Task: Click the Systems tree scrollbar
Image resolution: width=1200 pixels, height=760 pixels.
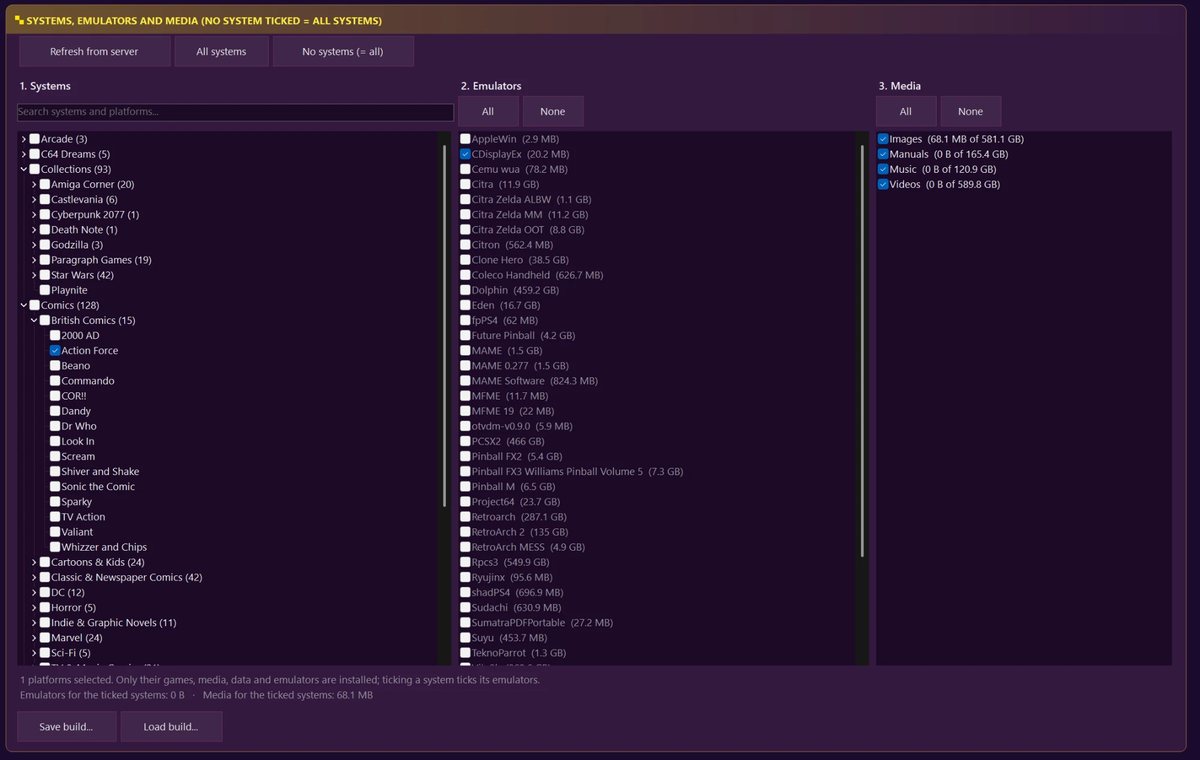Action: pos(445,325)
